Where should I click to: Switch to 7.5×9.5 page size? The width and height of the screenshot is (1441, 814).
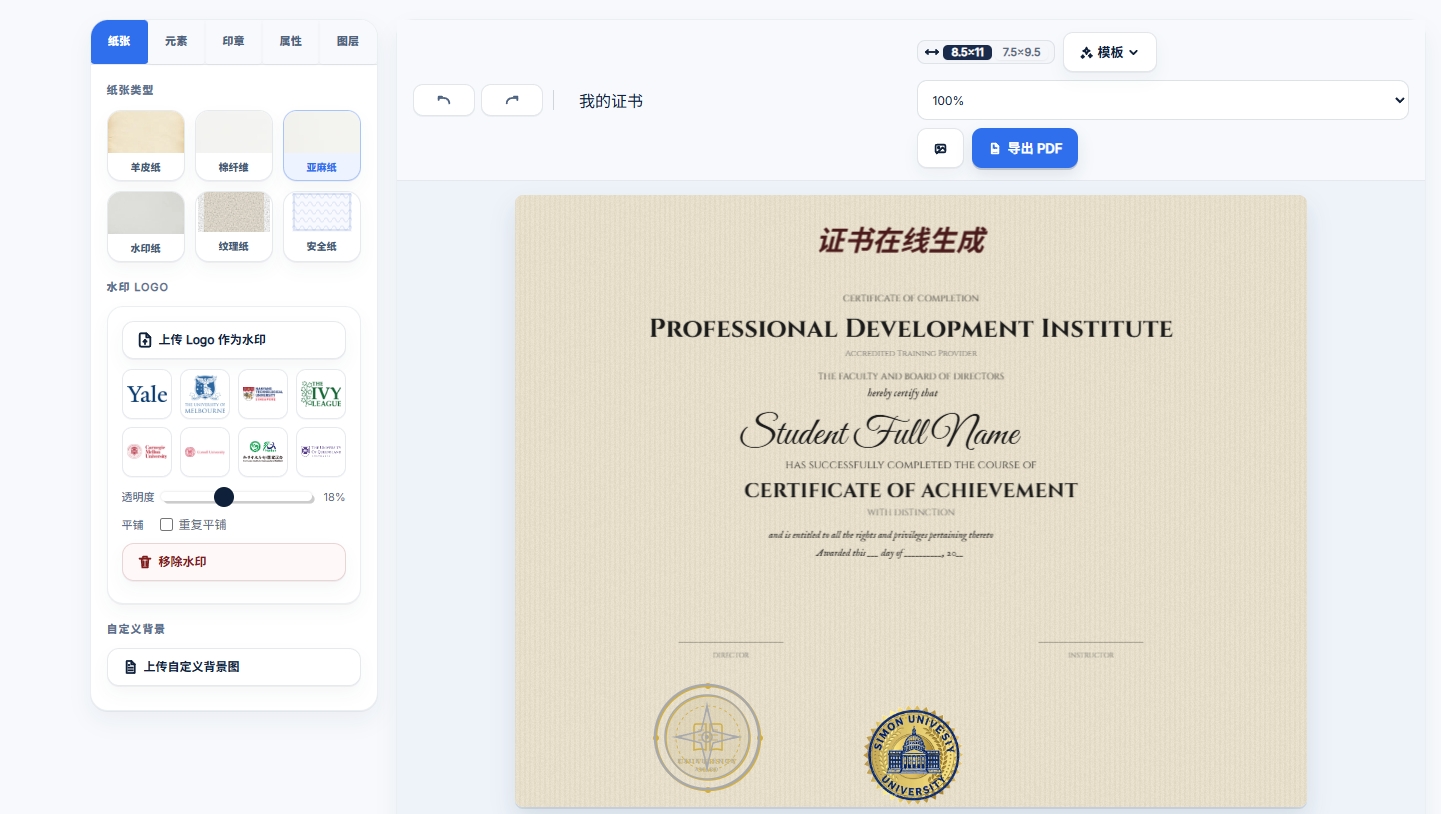point(1022,52)
